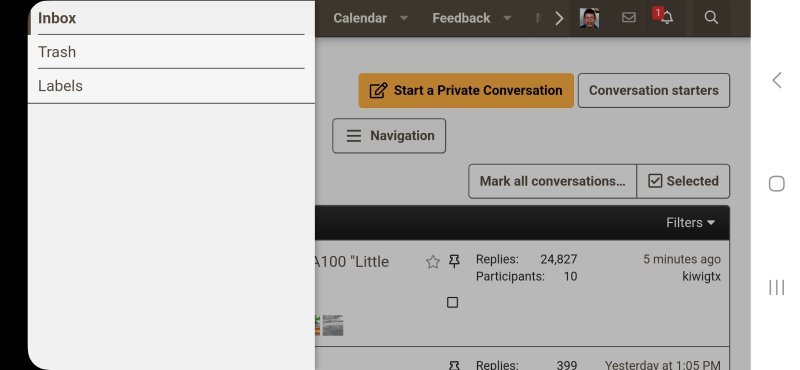This screenshot has width=800, height=370.
Task: Open the notifications bell with red badge
Action: pos(664,16)
